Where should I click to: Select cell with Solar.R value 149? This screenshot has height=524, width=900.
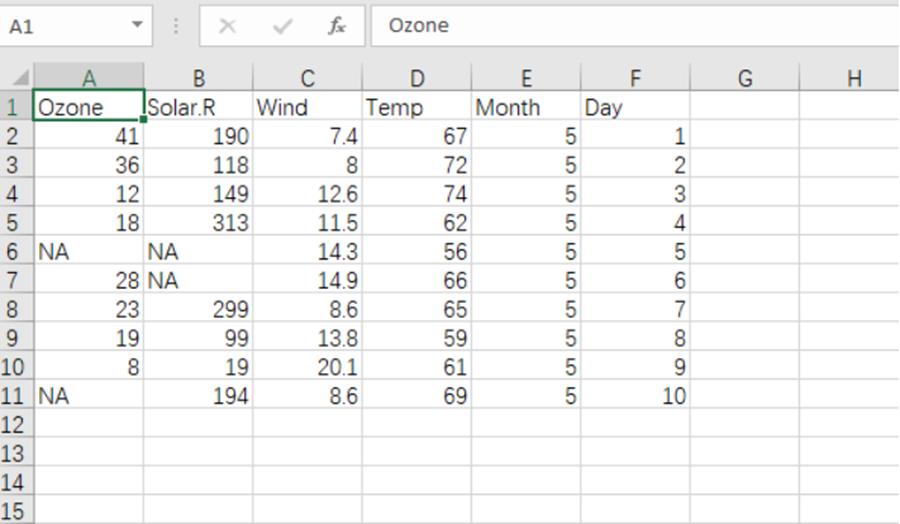(198, 193)
